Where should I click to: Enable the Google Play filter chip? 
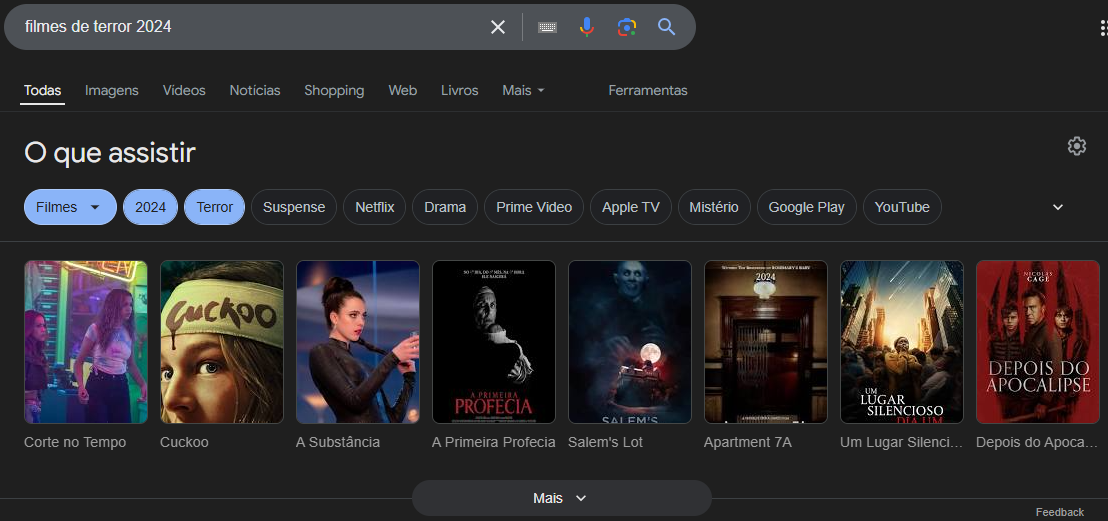[806, 207]
